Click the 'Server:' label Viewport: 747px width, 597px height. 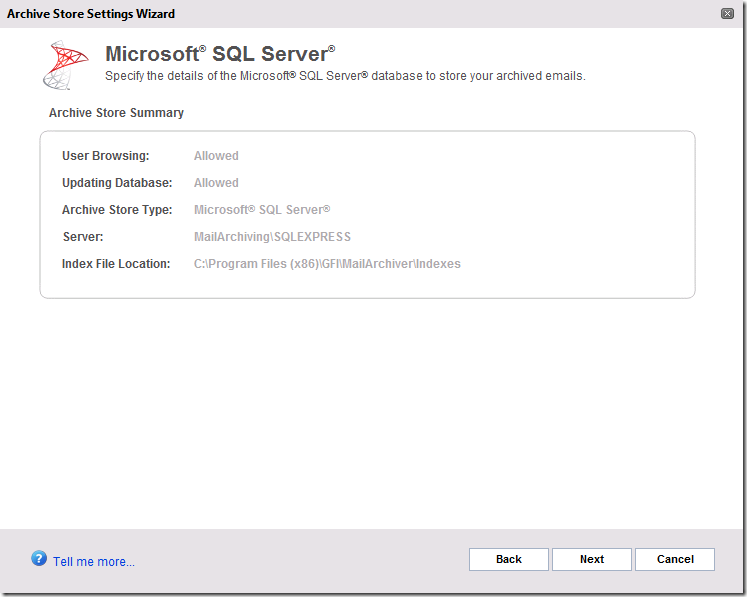pyautogui.click(x=83, y=237)
